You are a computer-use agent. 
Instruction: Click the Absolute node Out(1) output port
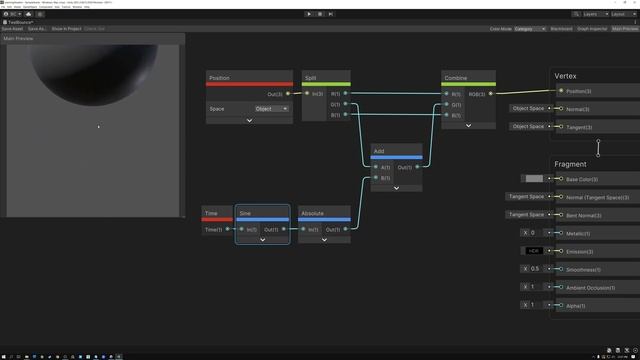coord(345,229)
